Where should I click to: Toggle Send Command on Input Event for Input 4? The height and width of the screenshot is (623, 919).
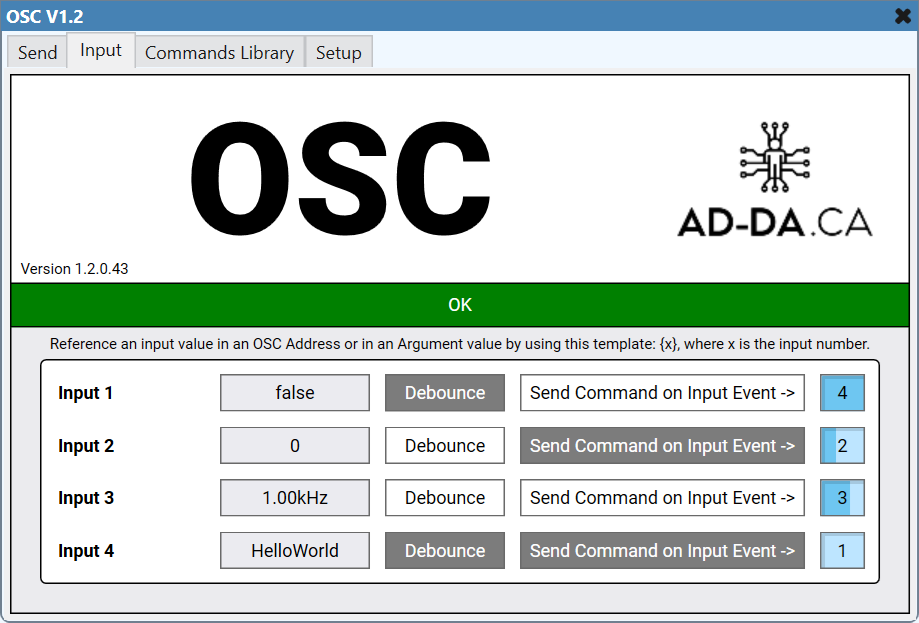point(662,551)
